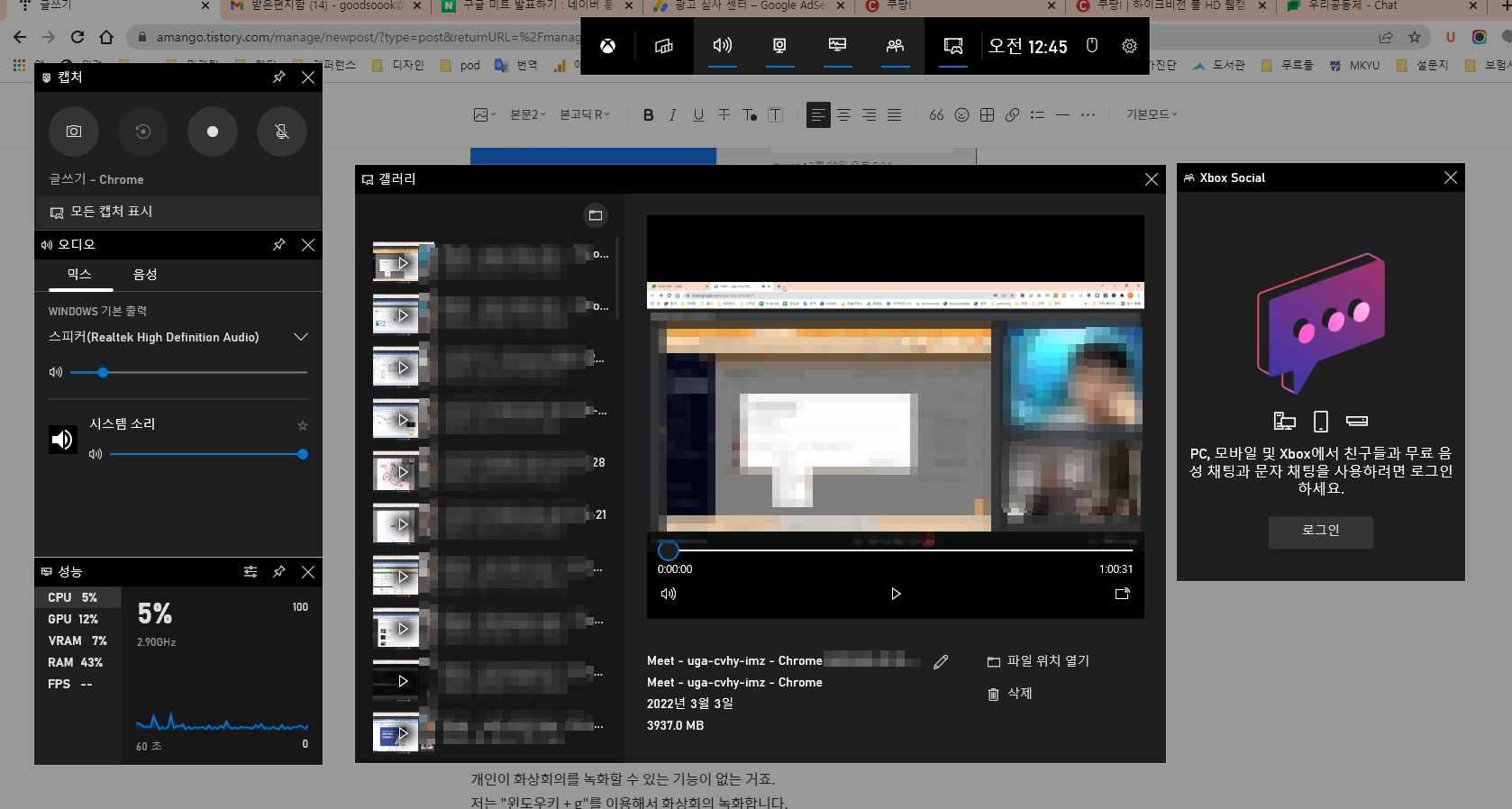Pin the Capture widget

coord(279,77)
